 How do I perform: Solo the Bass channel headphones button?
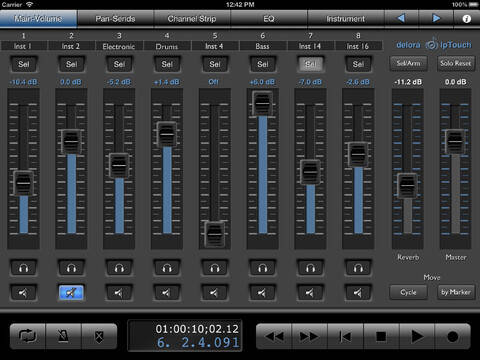point(263,268)
